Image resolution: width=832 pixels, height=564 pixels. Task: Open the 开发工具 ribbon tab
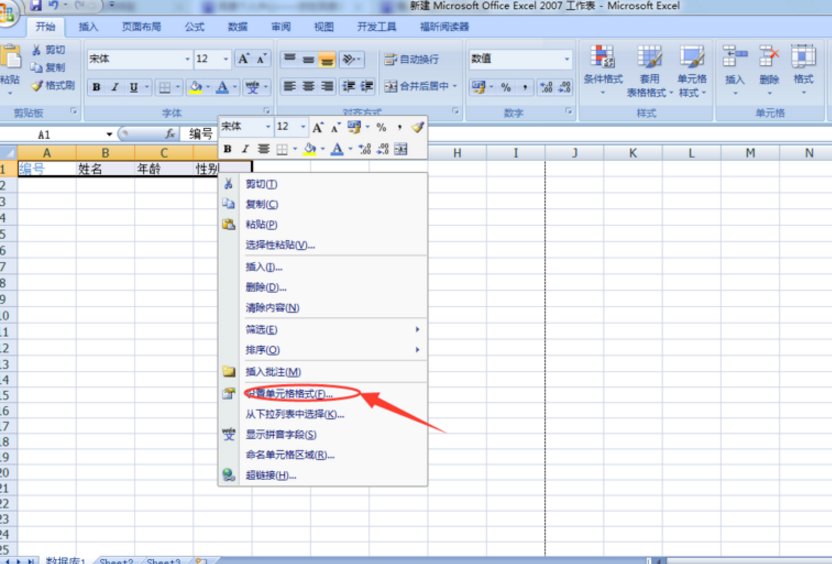click(376, 27)
